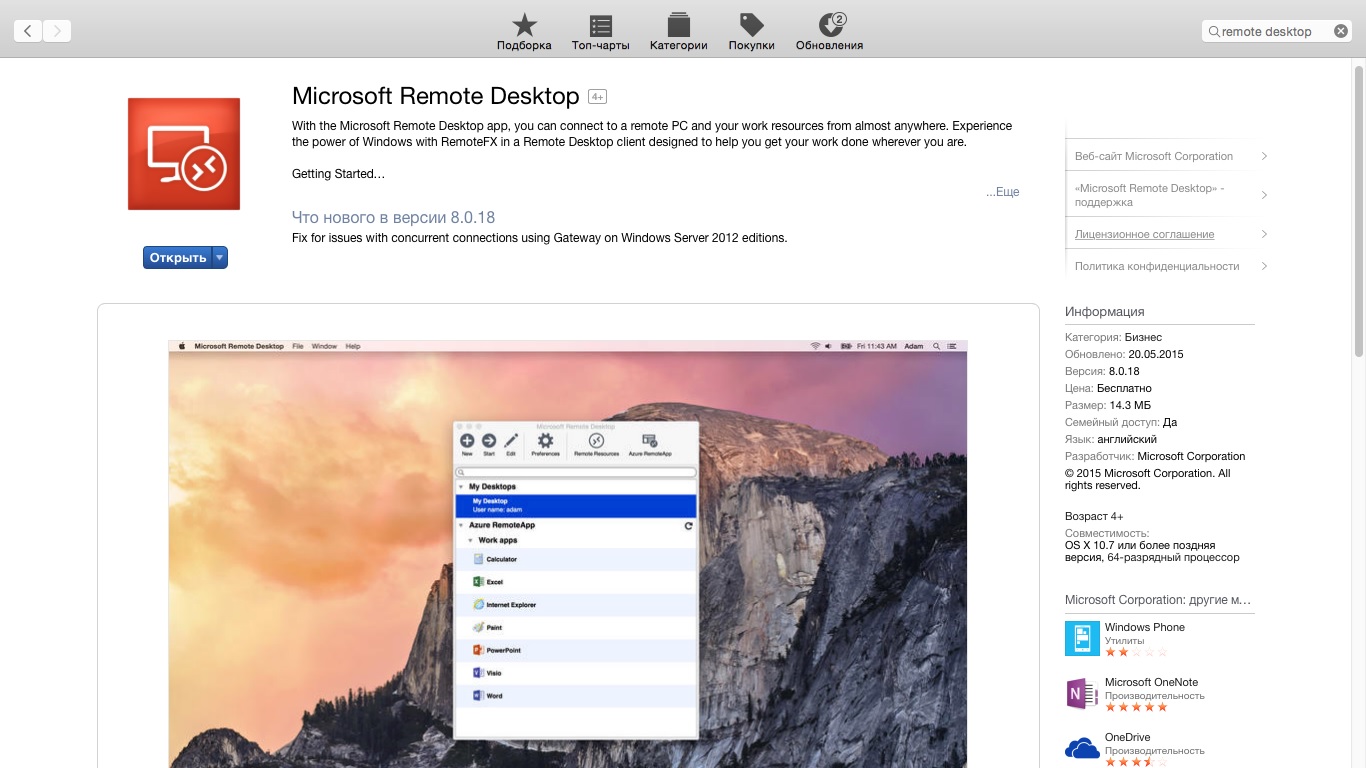Click the Microsoft Remote Desktop title text
Image resolution: width=1366 pixels, height=768 pixels.
pyautogui.click(x=436, y=96)
